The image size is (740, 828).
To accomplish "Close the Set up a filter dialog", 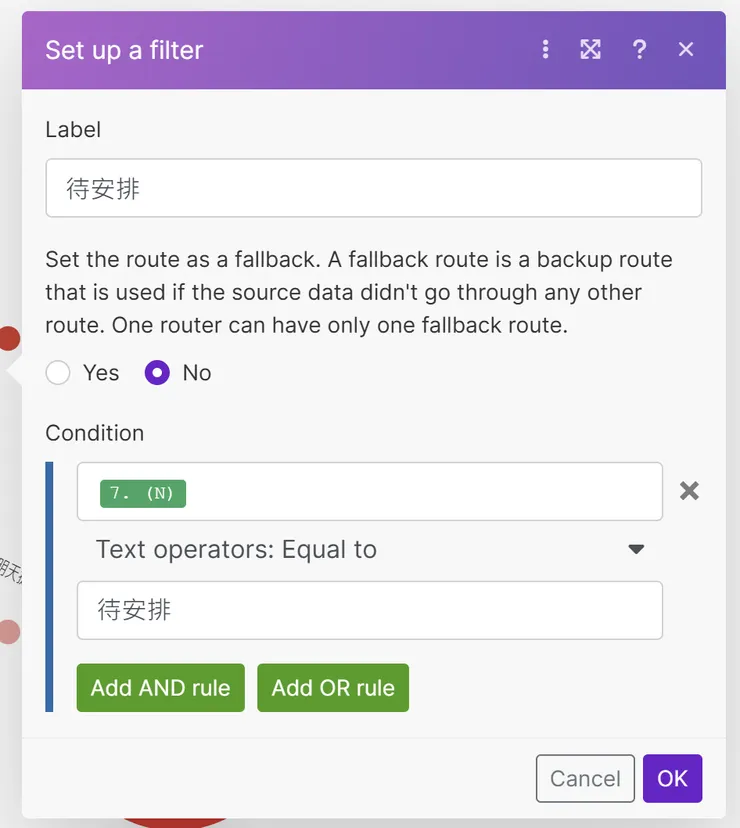I will pos(685,49).
